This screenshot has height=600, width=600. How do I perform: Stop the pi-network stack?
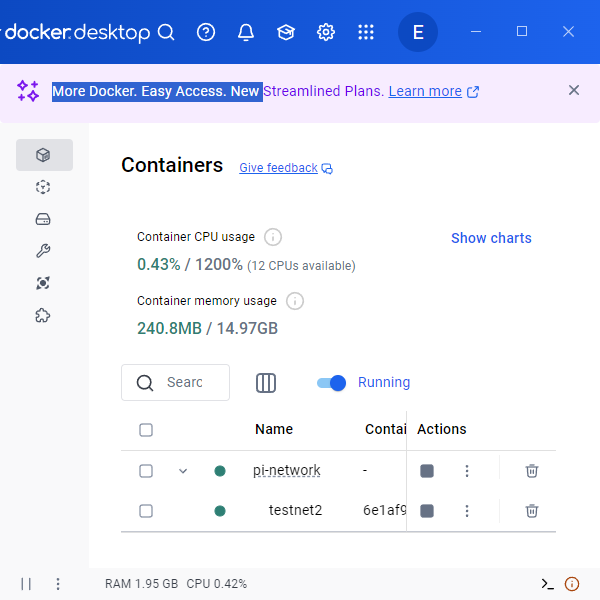click(x=427, y=471)
